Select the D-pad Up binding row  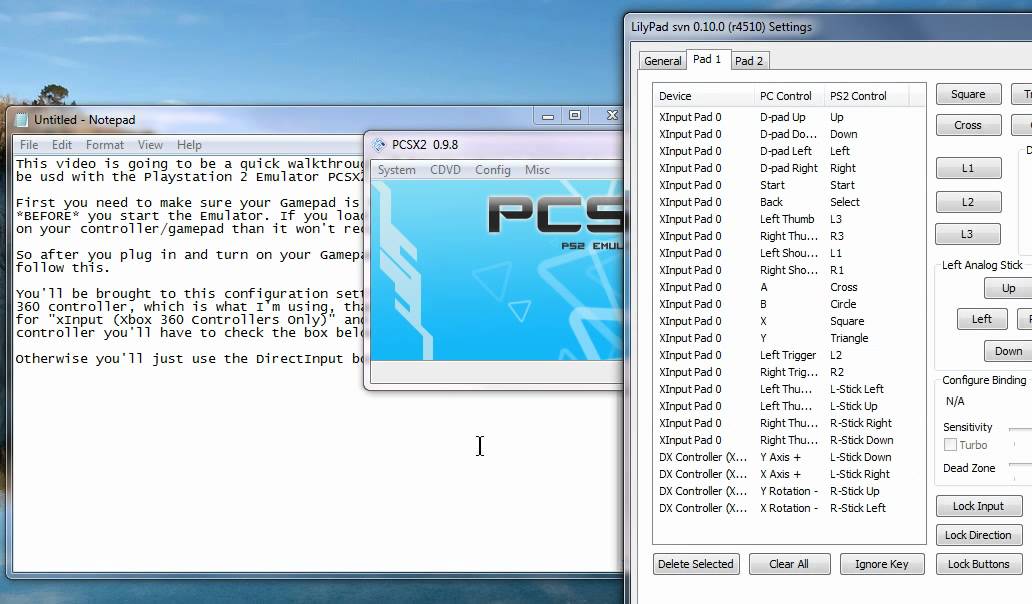pyautogui.click(x=788, y=117)
